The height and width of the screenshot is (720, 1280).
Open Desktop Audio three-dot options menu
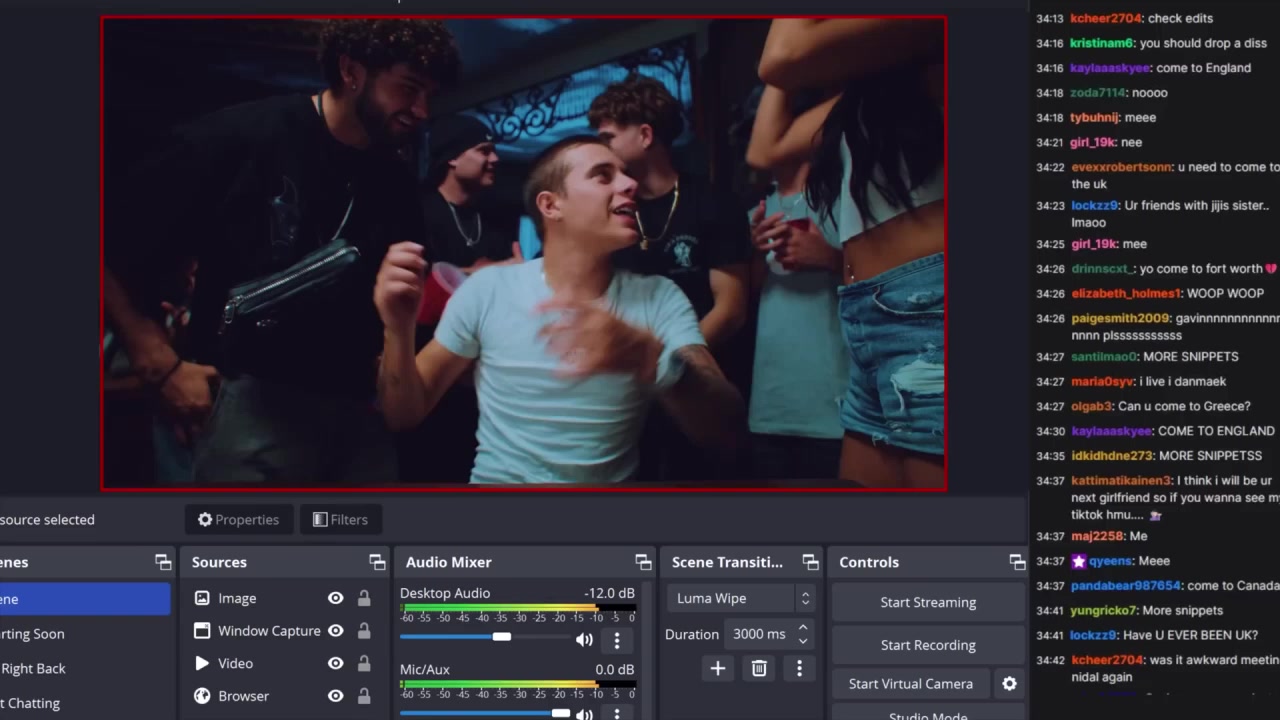pyautogui.click(x=616, y=640)
